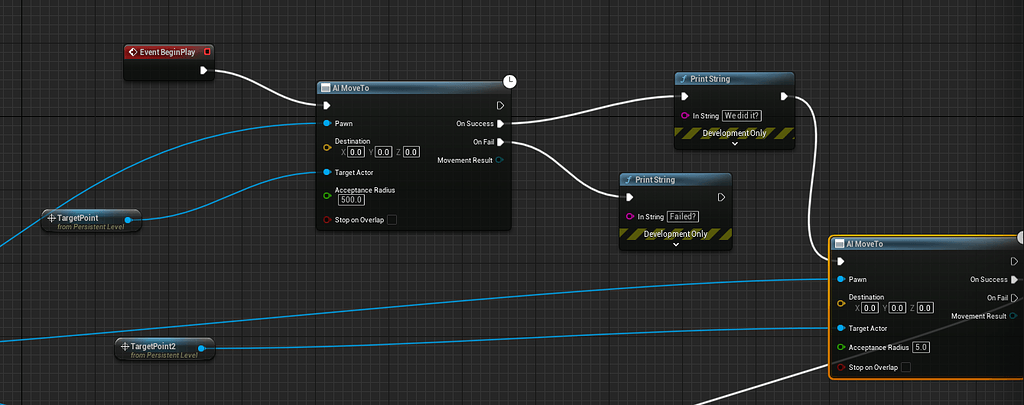Click the Acceptance Radius 5.0 value field
This screenshot has height=405, width=1024.
click(x=921, y=347)
